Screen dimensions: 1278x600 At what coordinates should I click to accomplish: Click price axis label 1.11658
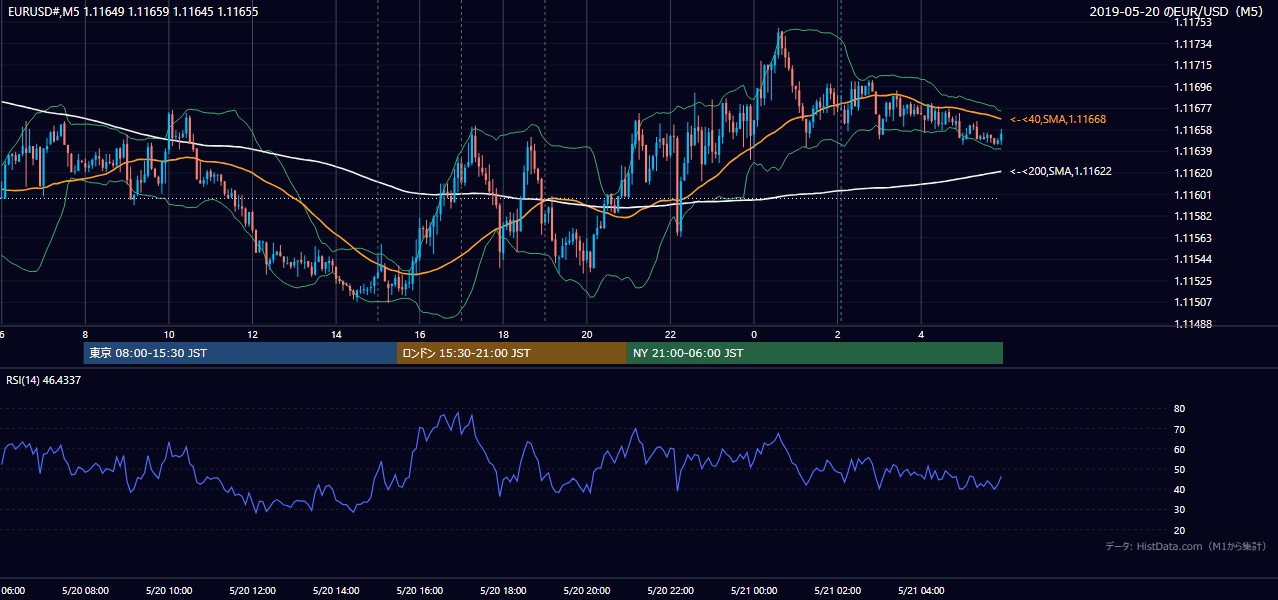coord(1192,130)
